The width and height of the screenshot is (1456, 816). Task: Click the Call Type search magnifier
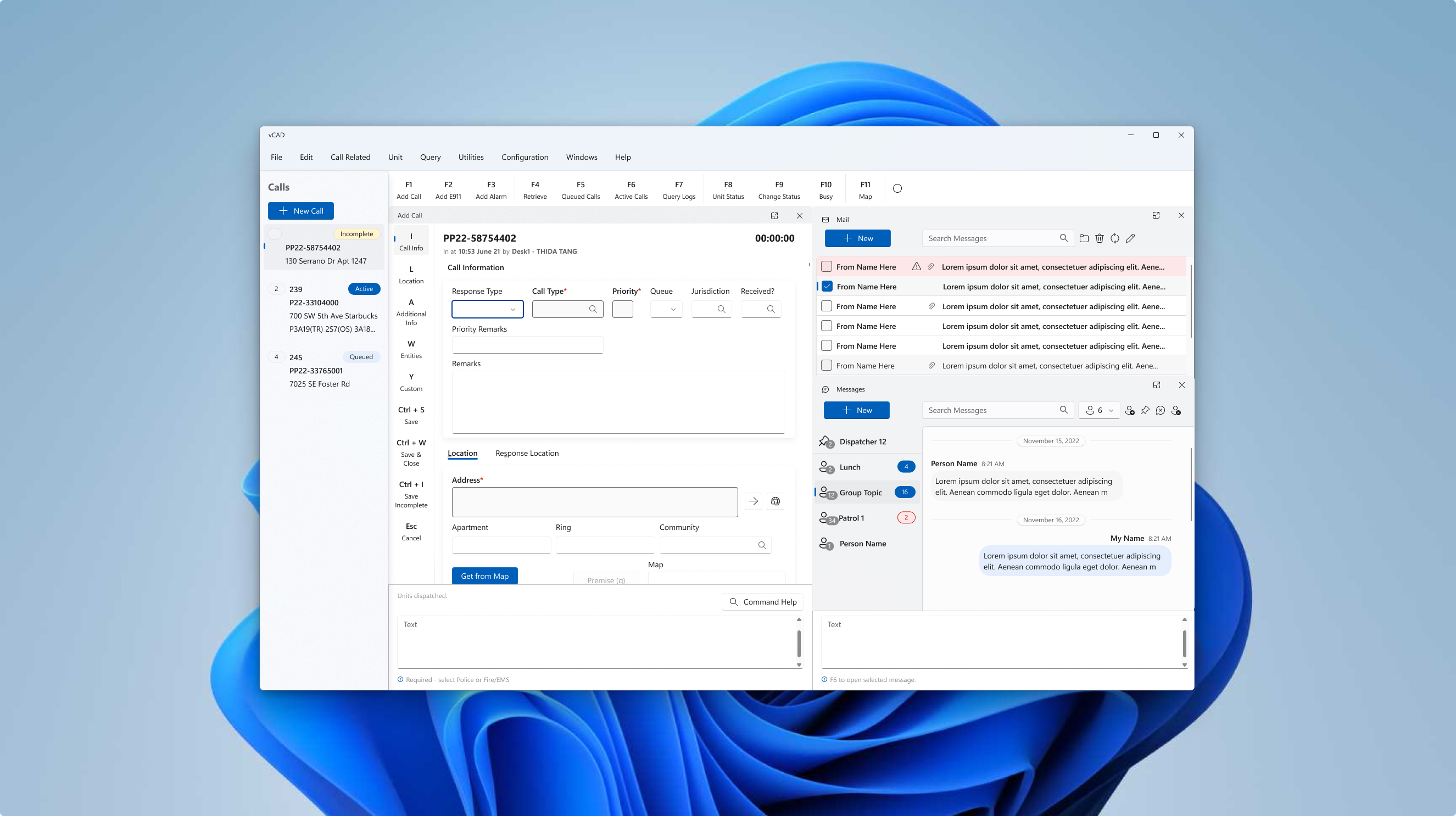click(593, 309)
